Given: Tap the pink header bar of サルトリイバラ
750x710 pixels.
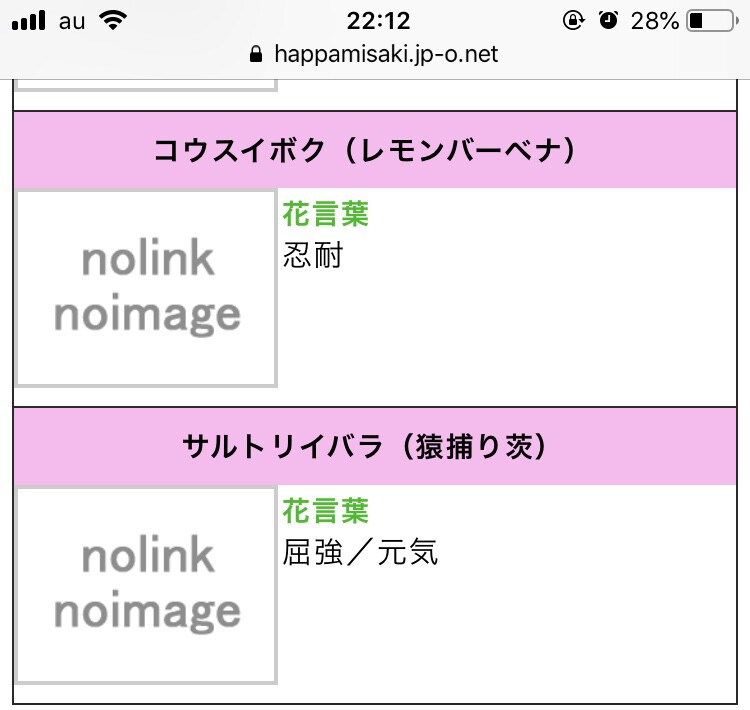Looking at the screenshot, I should pos(375,446).
